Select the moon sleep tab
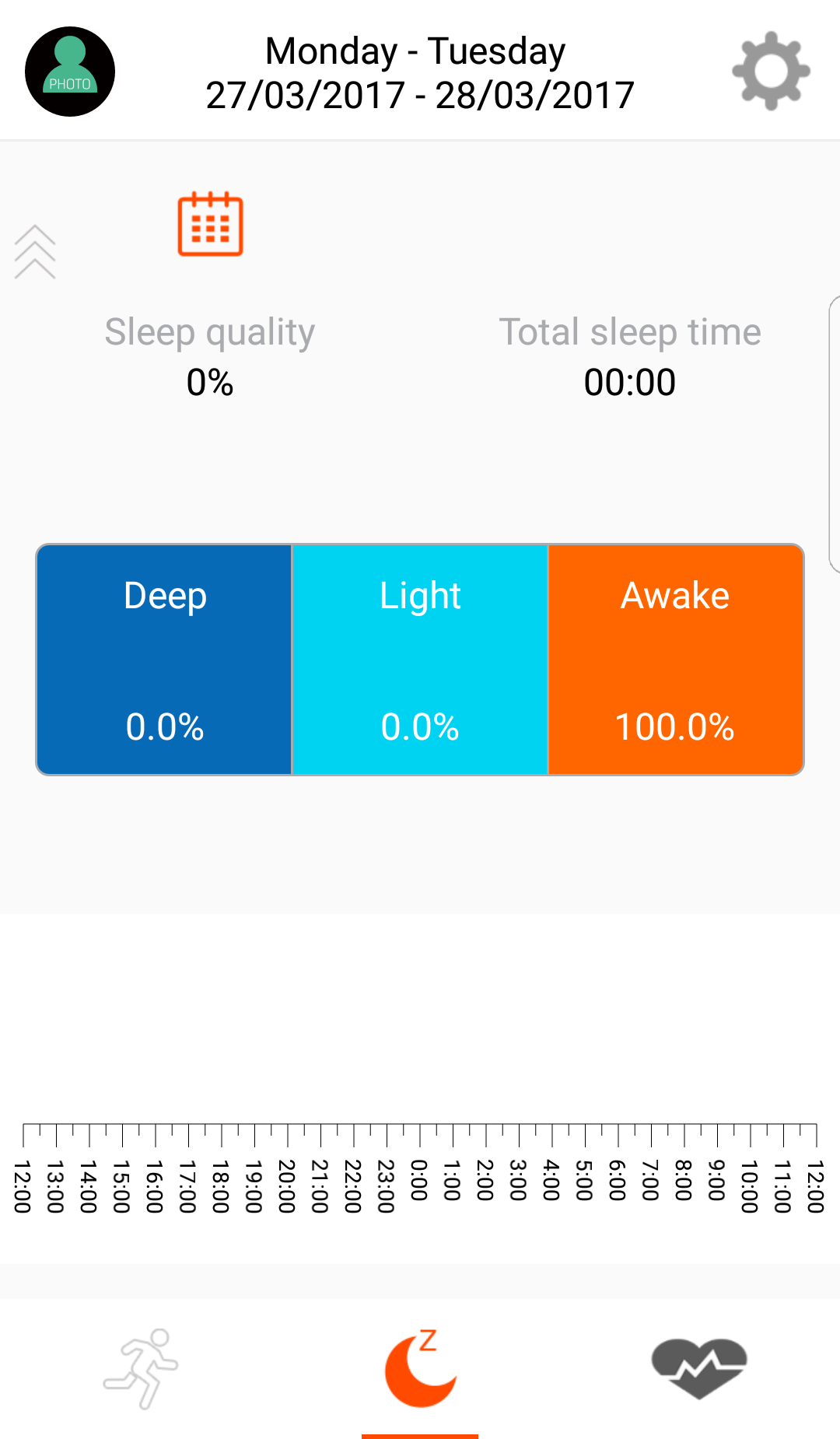Screen dimensions: 840x1439 420,1369
